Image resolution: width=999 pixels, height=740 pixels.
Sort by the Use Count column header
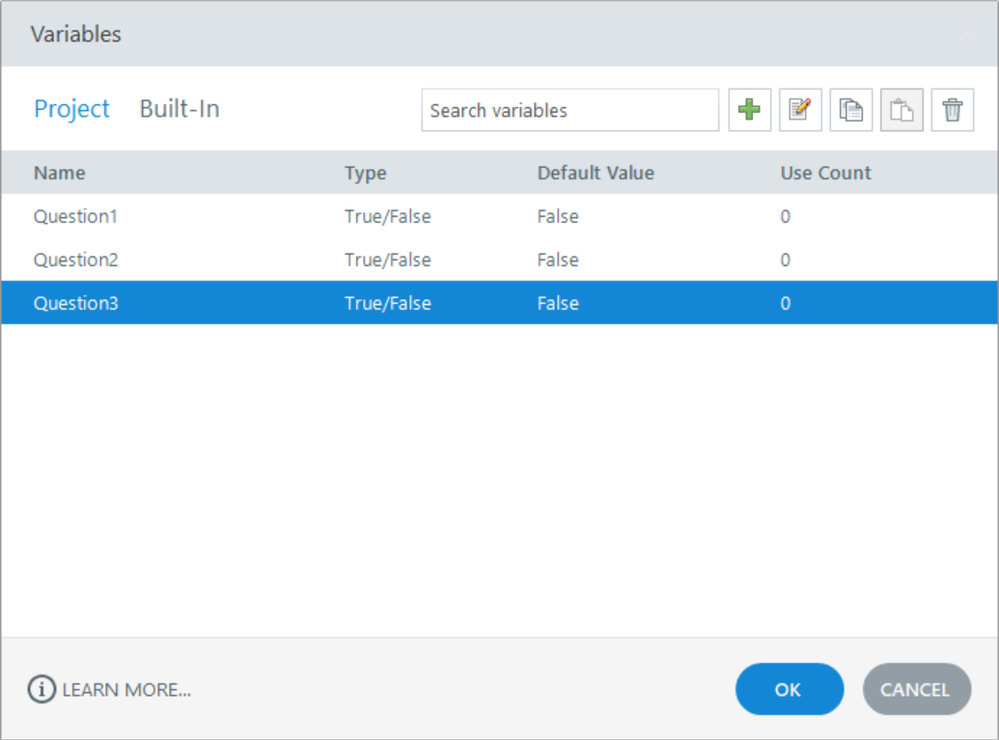coord(825,173)
